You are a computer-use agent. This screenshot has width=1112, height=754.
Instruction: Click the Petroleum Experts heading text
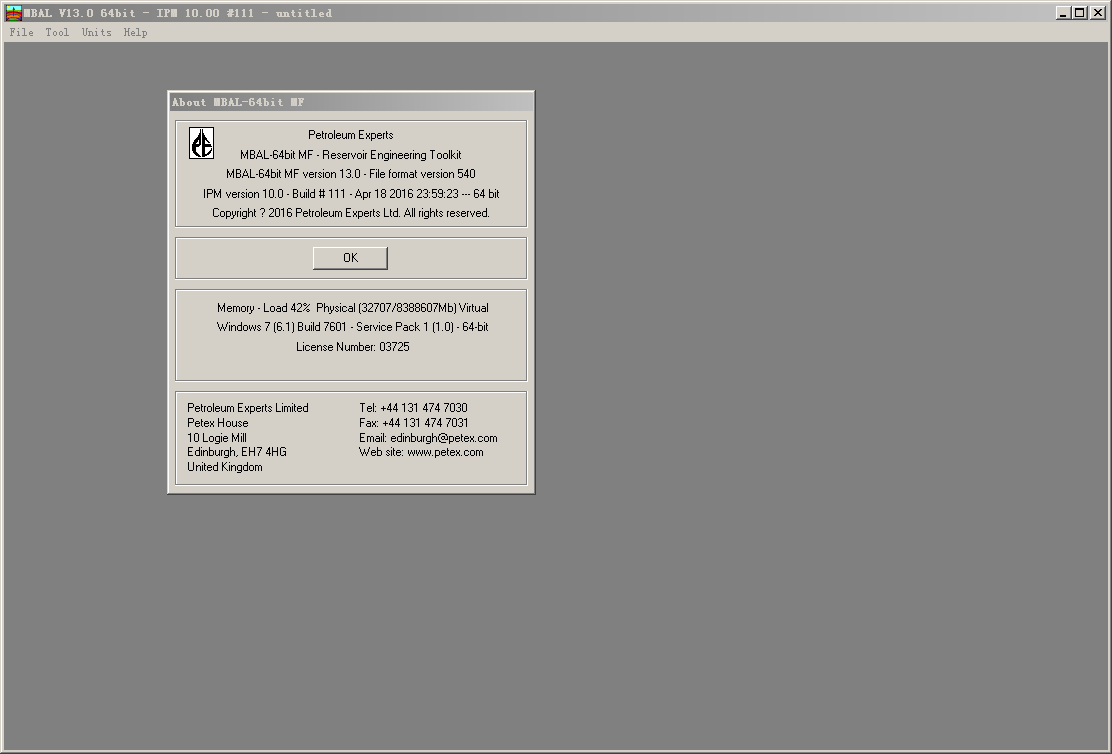[350, 135]
